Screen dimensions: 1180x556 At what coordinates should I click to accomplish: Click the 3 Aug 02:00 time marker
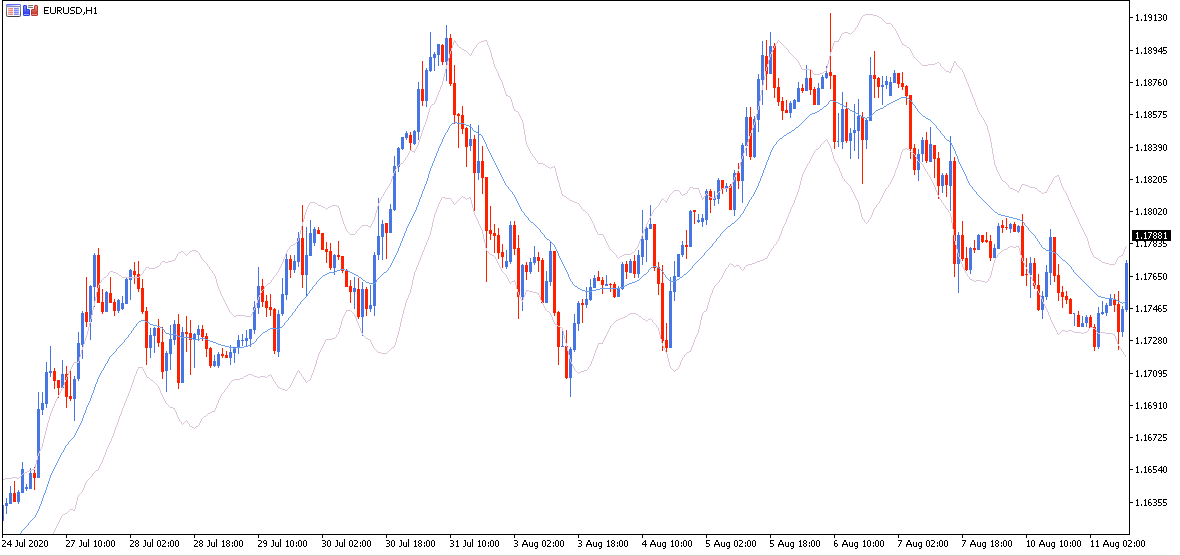pyautogui.click(x=540, y=543)
